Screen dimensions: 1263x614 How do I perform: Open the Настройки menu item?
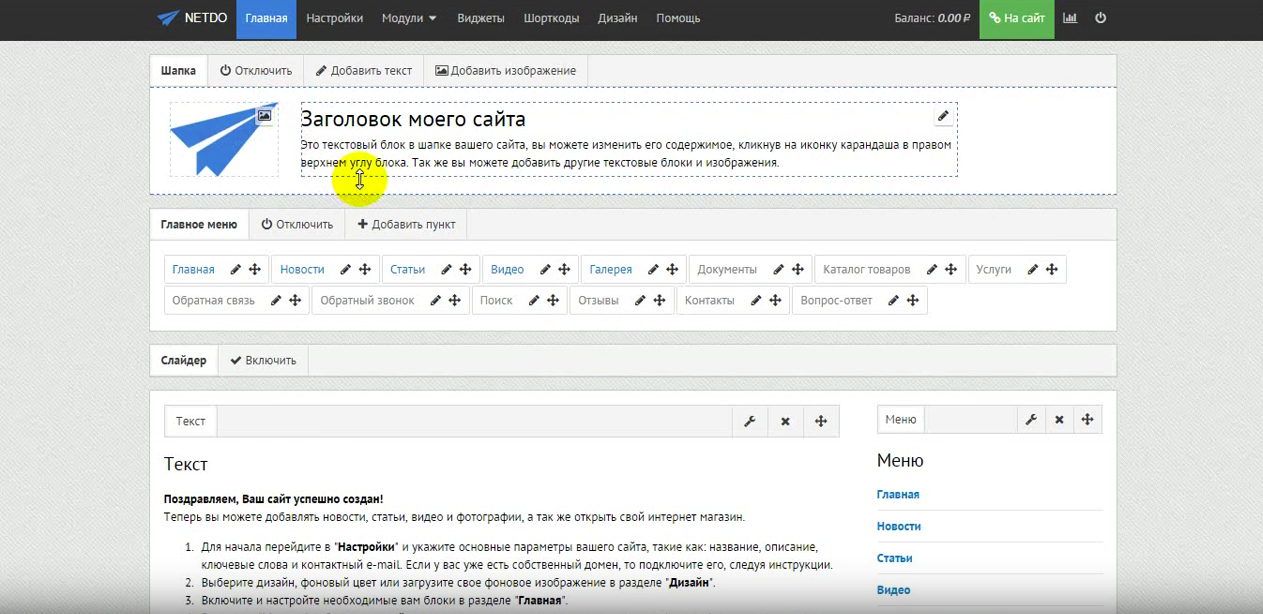[334, 18]
